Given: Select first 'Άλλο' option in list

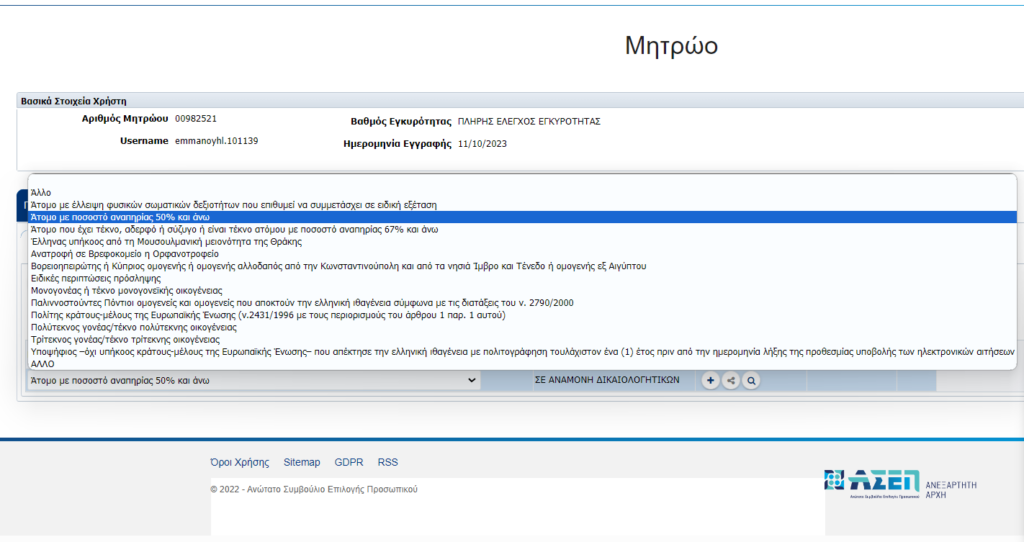Looking at the screenshot, I should click(522, 193).
